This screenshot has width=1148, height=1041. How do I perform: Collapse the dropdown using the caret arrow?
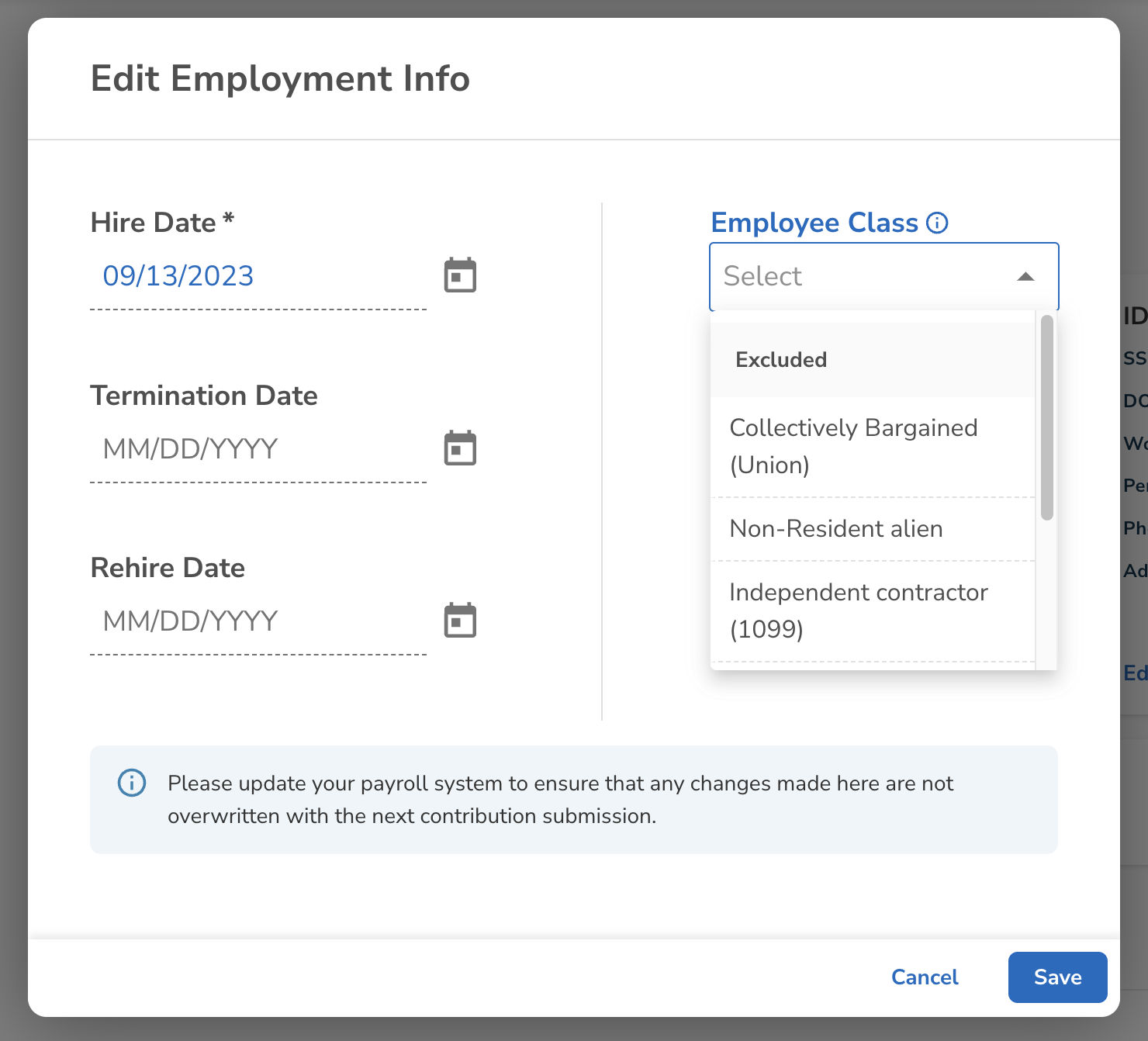[x=1025, y=277]
